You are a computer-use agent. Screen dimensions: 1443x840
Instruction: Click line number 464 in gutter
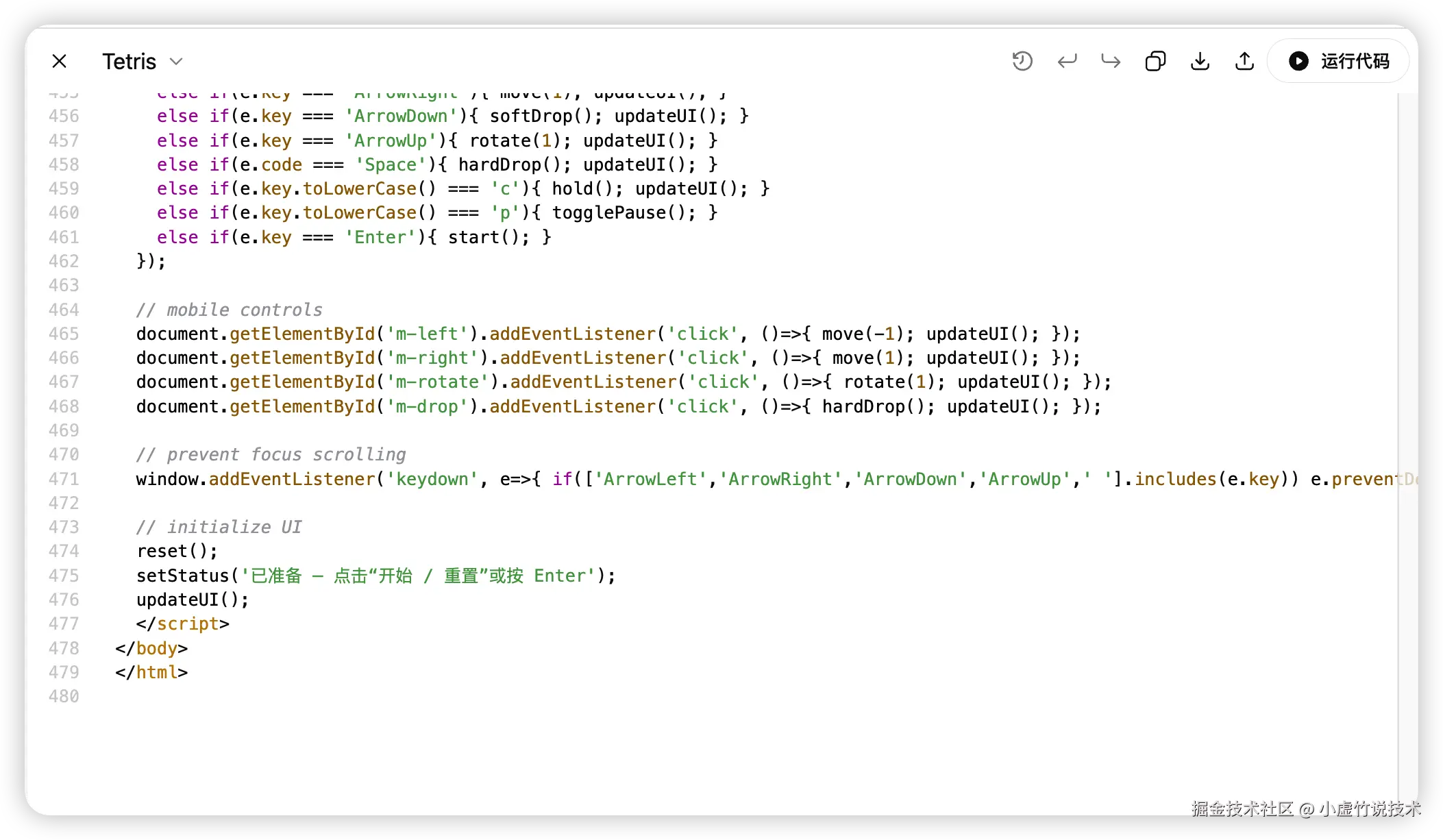point(64,310)
